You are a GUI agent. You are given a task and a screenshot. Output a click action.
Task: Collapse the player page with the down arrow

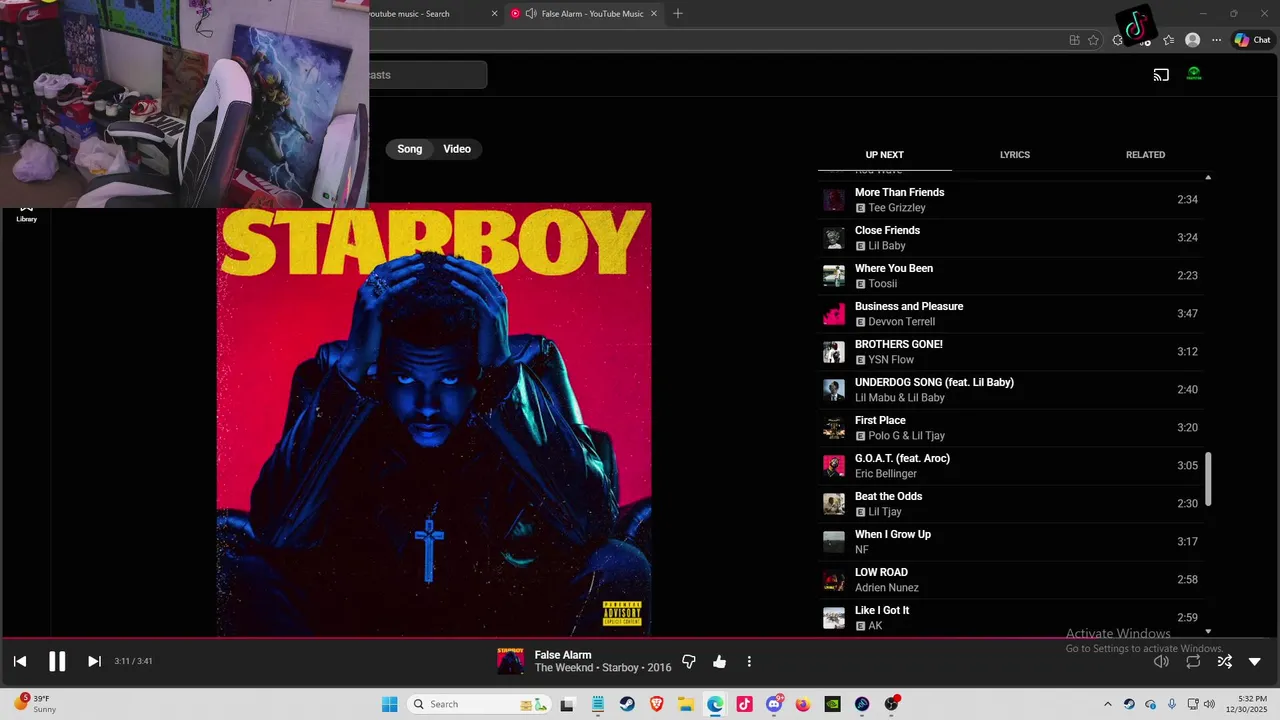[1255, 661]
